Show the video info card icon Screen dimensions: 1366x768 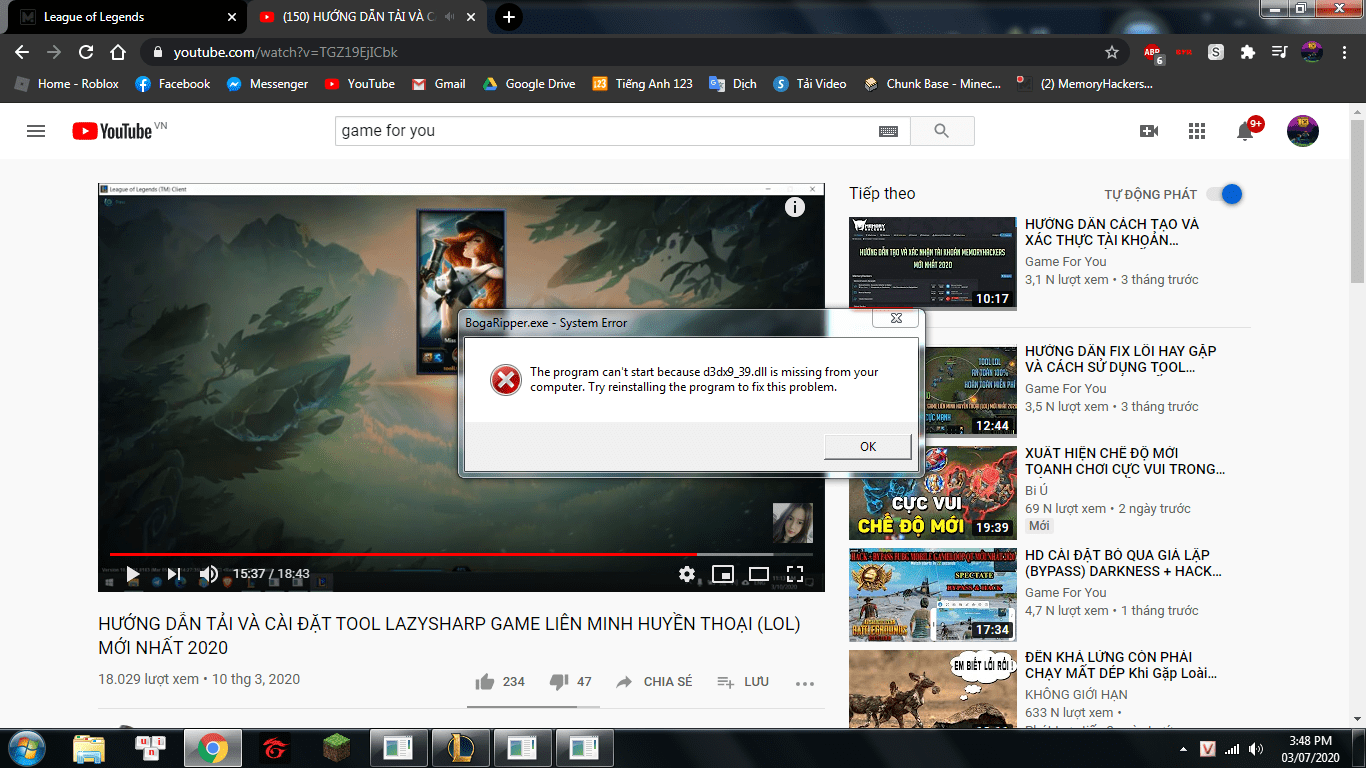click(795, 207)
